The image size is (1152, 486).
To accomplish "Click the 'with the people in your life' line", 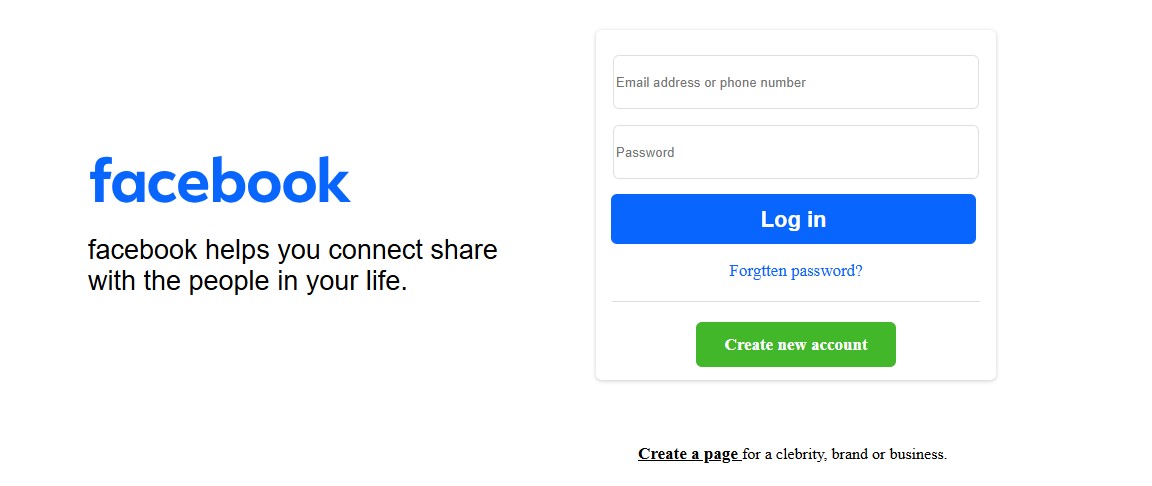I will point(248,281).
